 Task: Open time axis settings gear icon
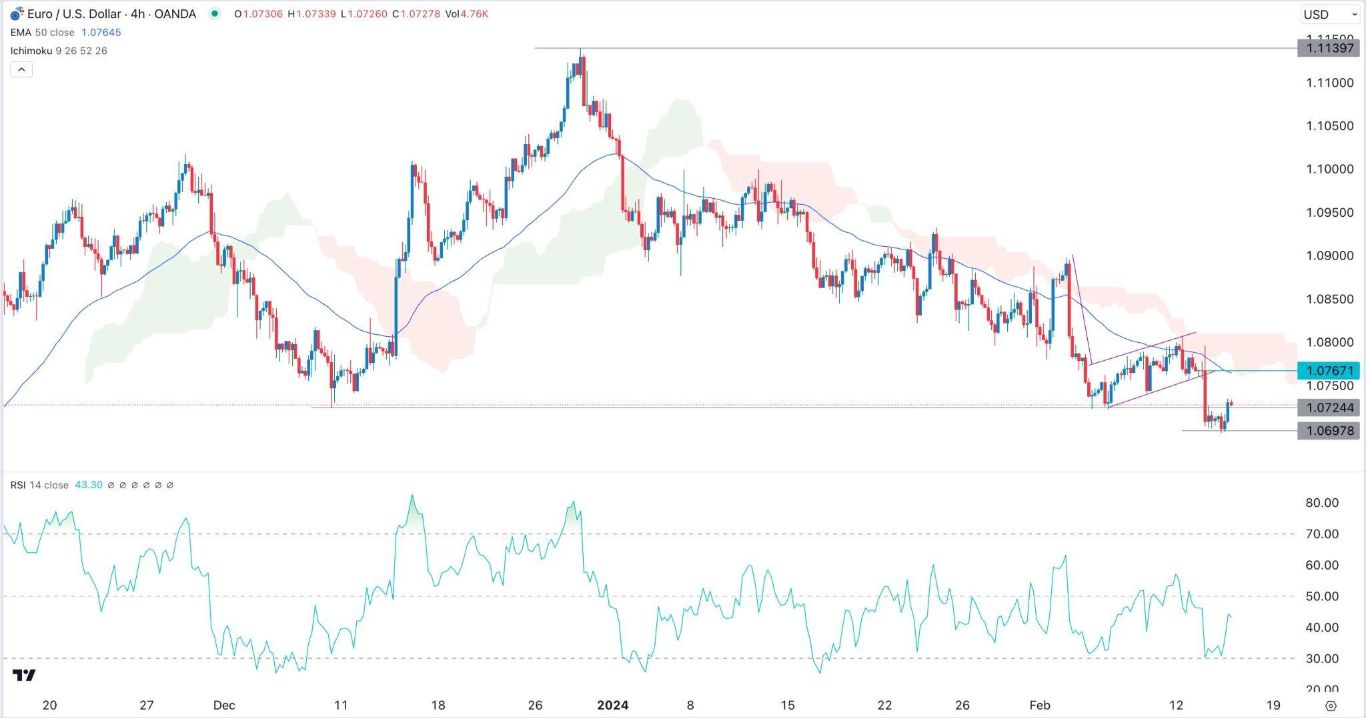(x=1345, y=705)
